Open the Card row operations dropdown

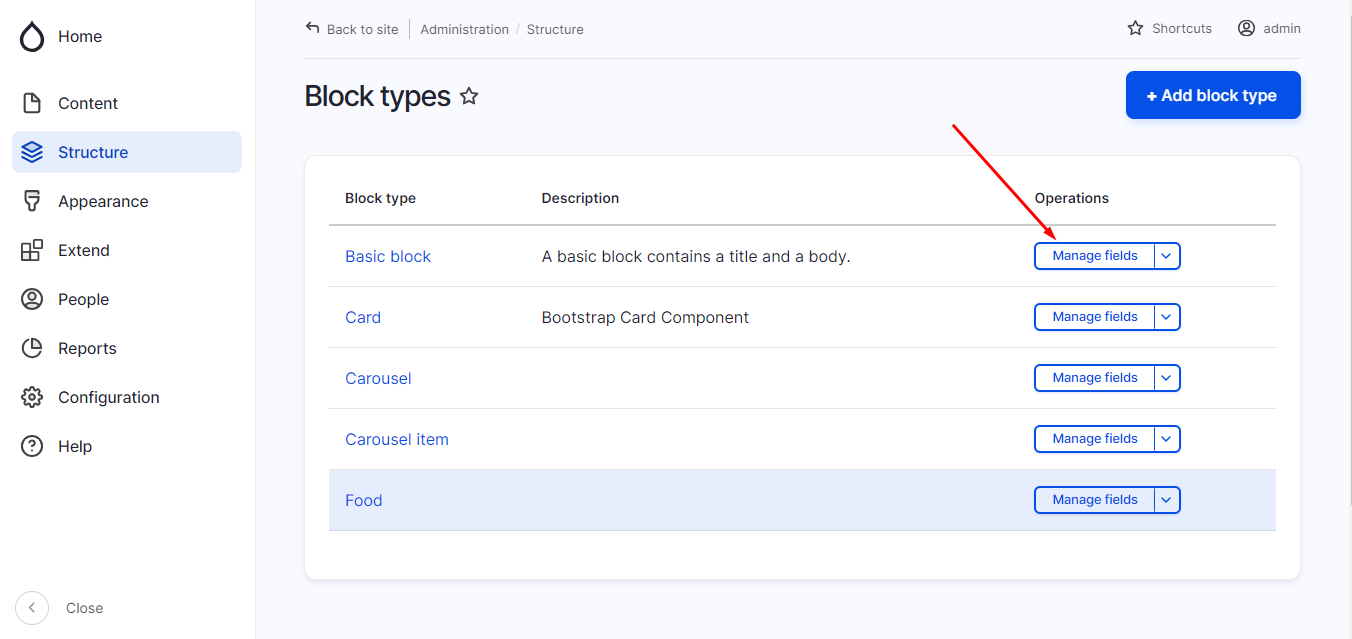point(1166,317)
